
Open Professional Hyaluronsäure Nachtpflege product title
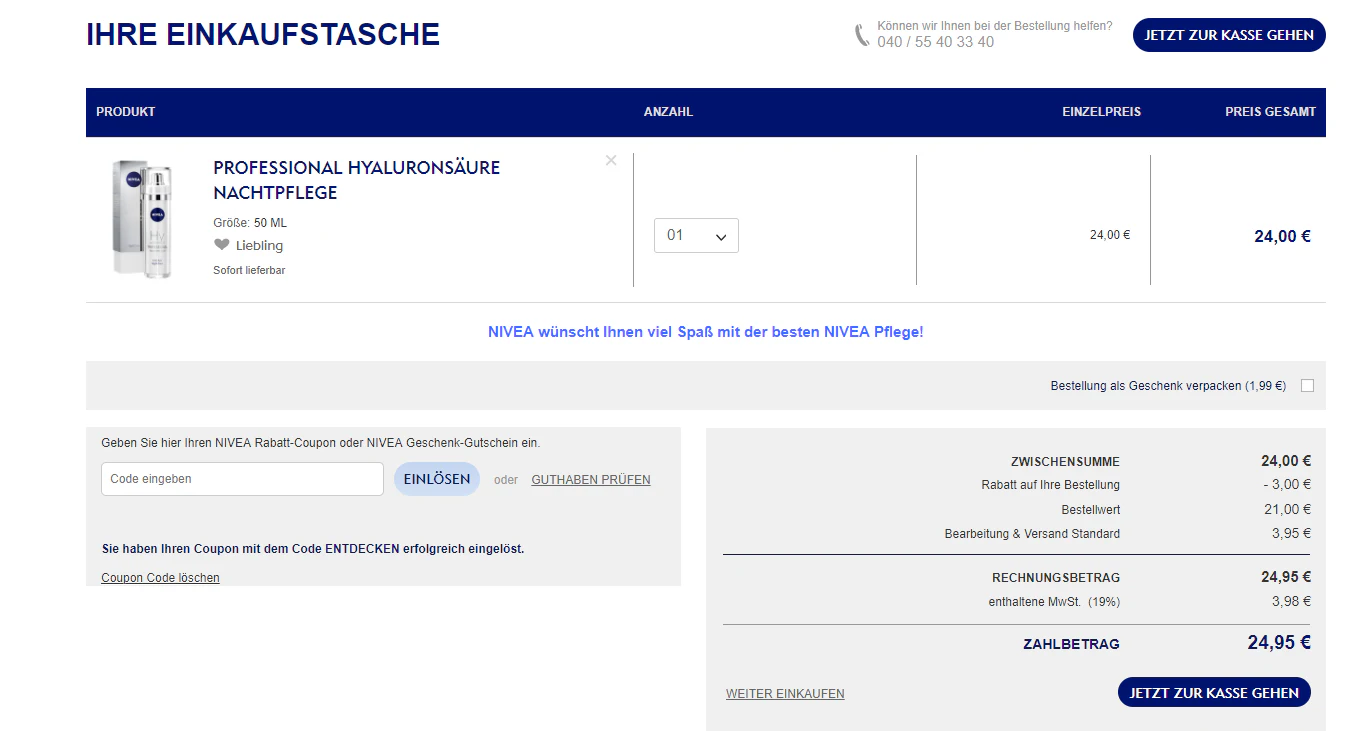coord(357,180)
